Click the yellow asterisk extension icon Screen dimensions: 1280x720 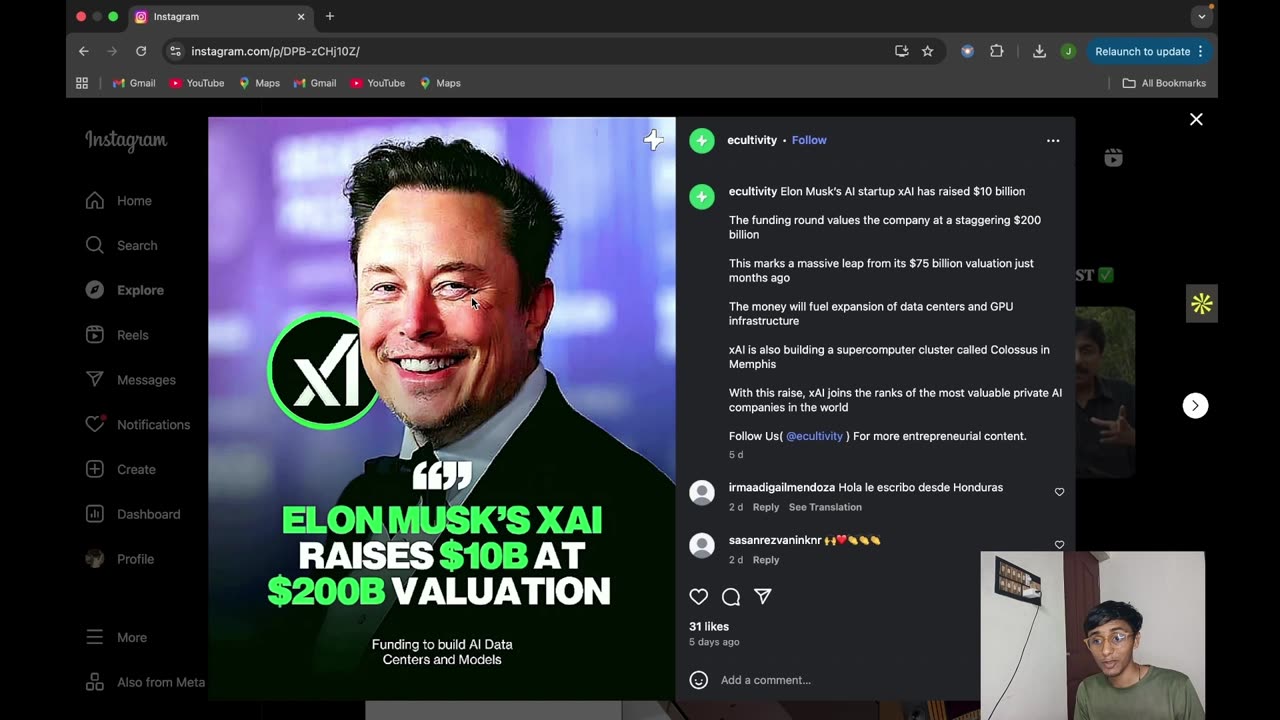point(1202,304)
